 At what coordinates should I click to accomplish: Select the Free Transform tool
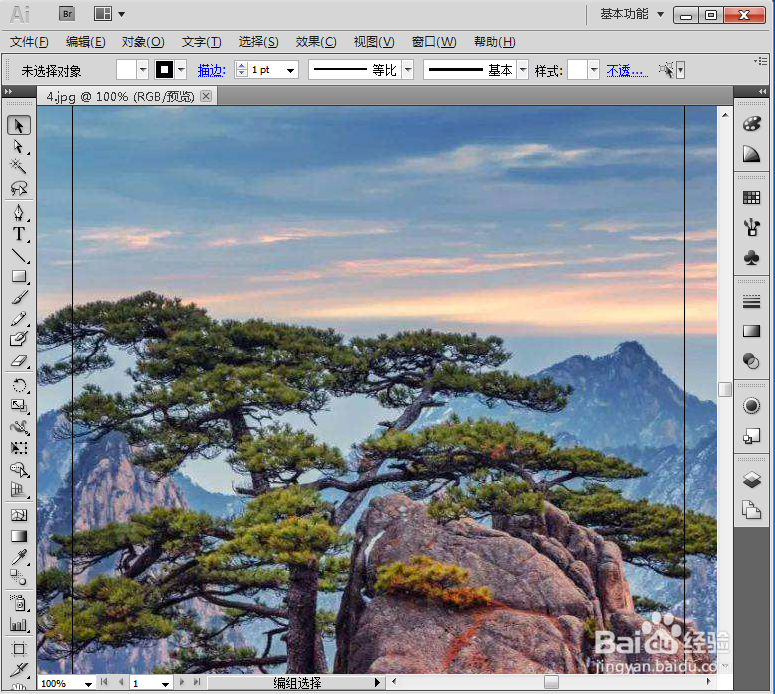19,448
